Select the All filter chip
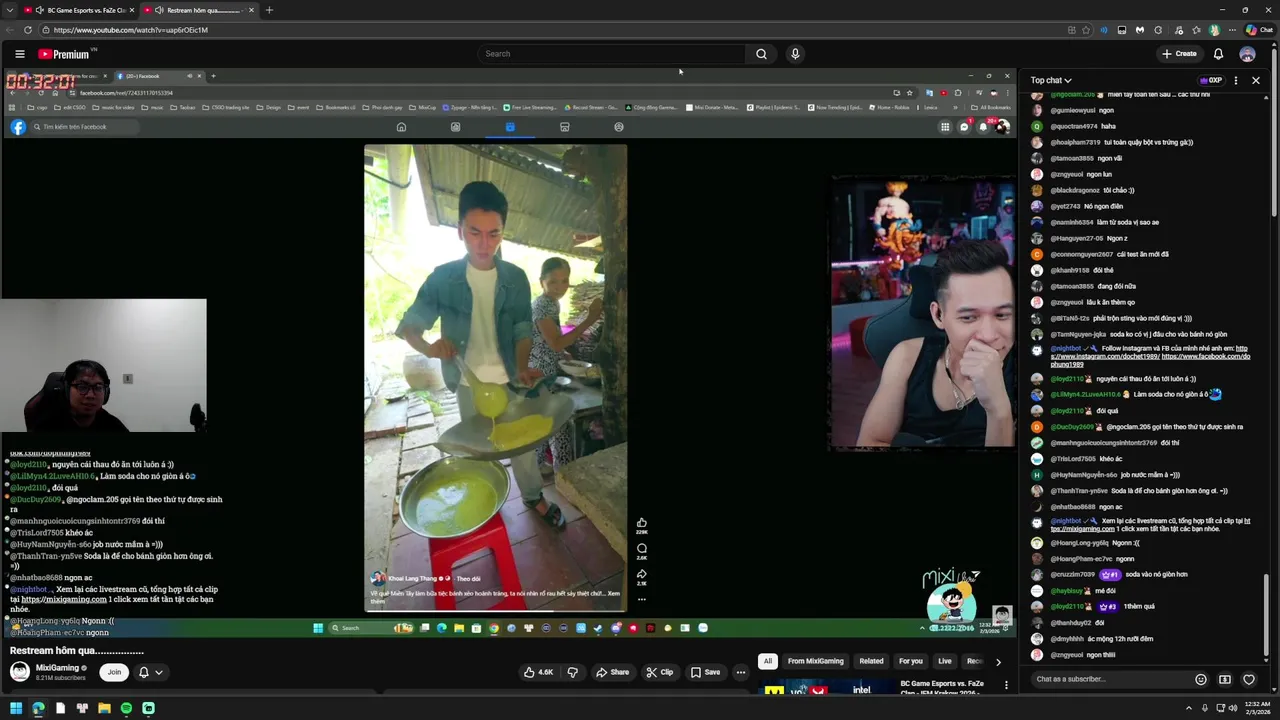Viewport: 1280px width, 720px height. [x=768, y=661]
